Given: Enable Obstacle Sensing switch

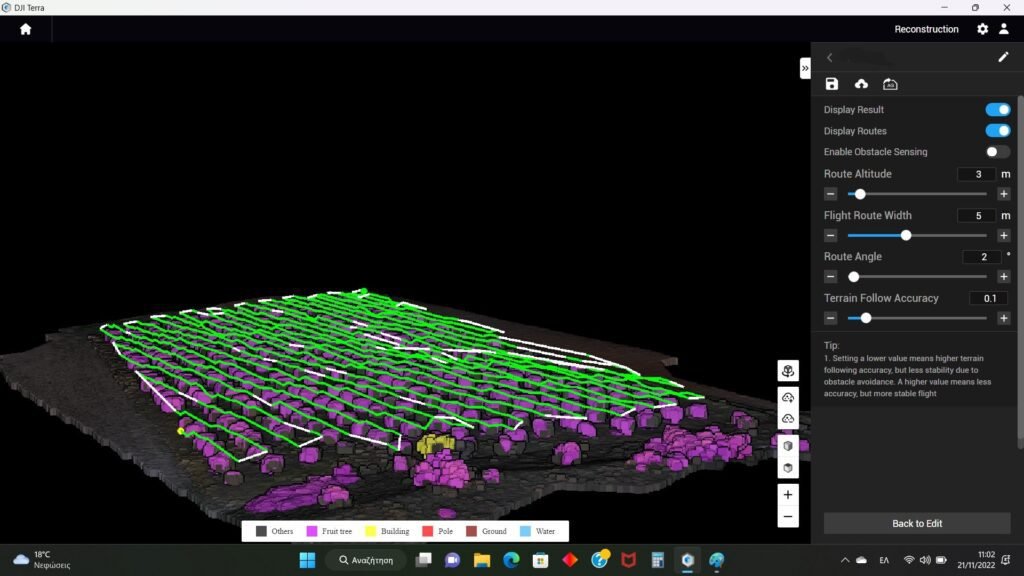Looking at the screenshot, I should tap(997, 152).
